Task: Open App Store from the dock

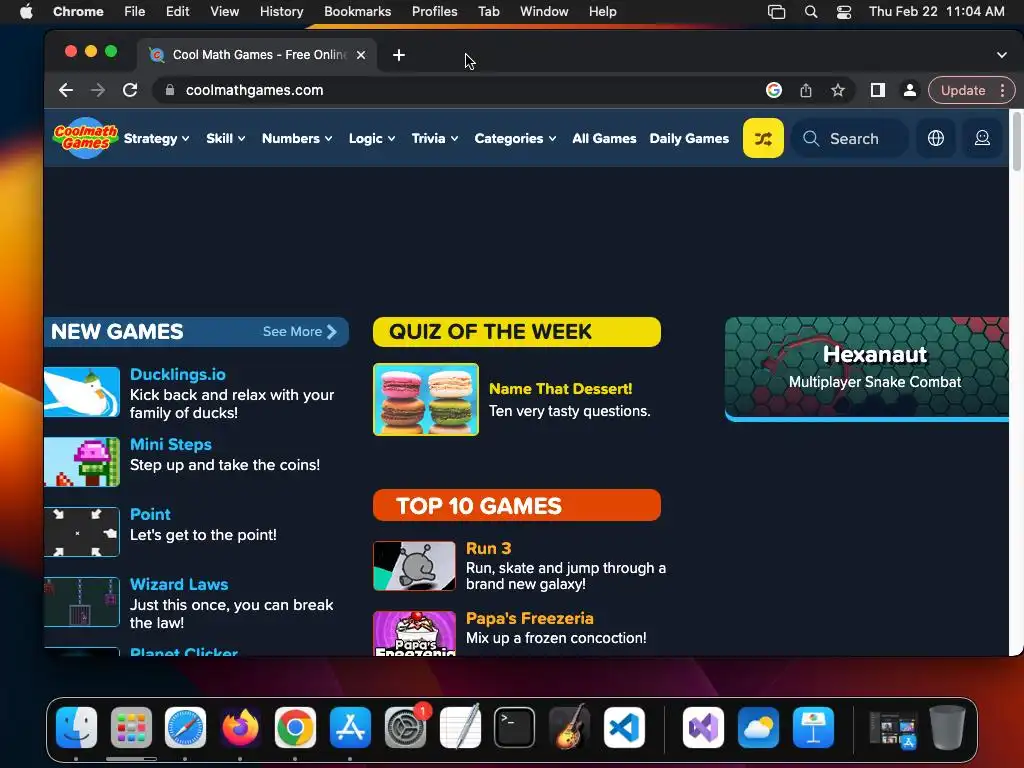Action: click(x=350, y=728)
